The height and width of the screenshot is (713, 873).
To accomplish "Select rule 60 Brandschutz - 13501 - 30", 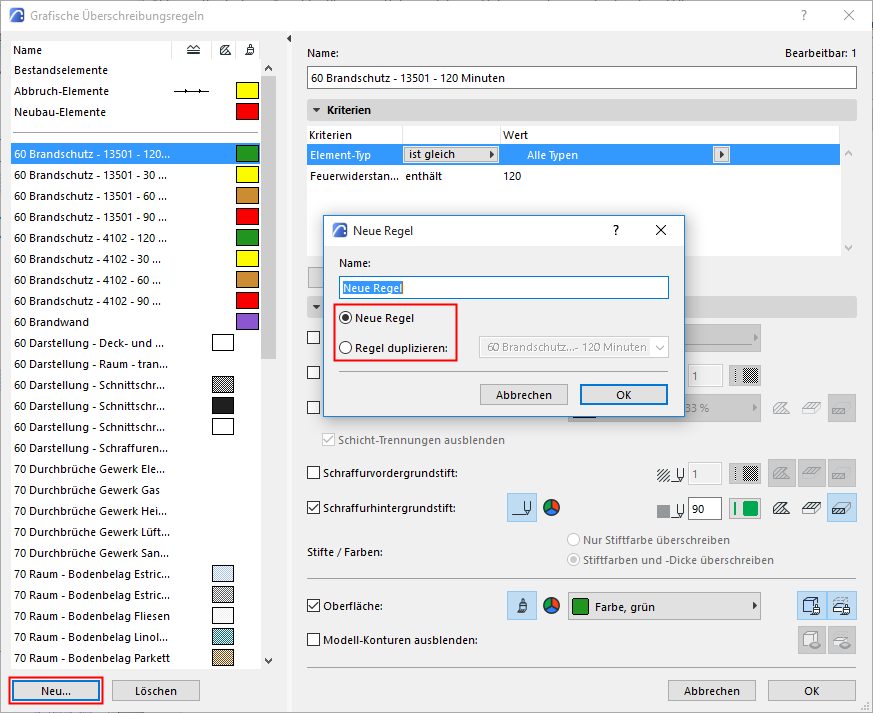I will 135,175.
